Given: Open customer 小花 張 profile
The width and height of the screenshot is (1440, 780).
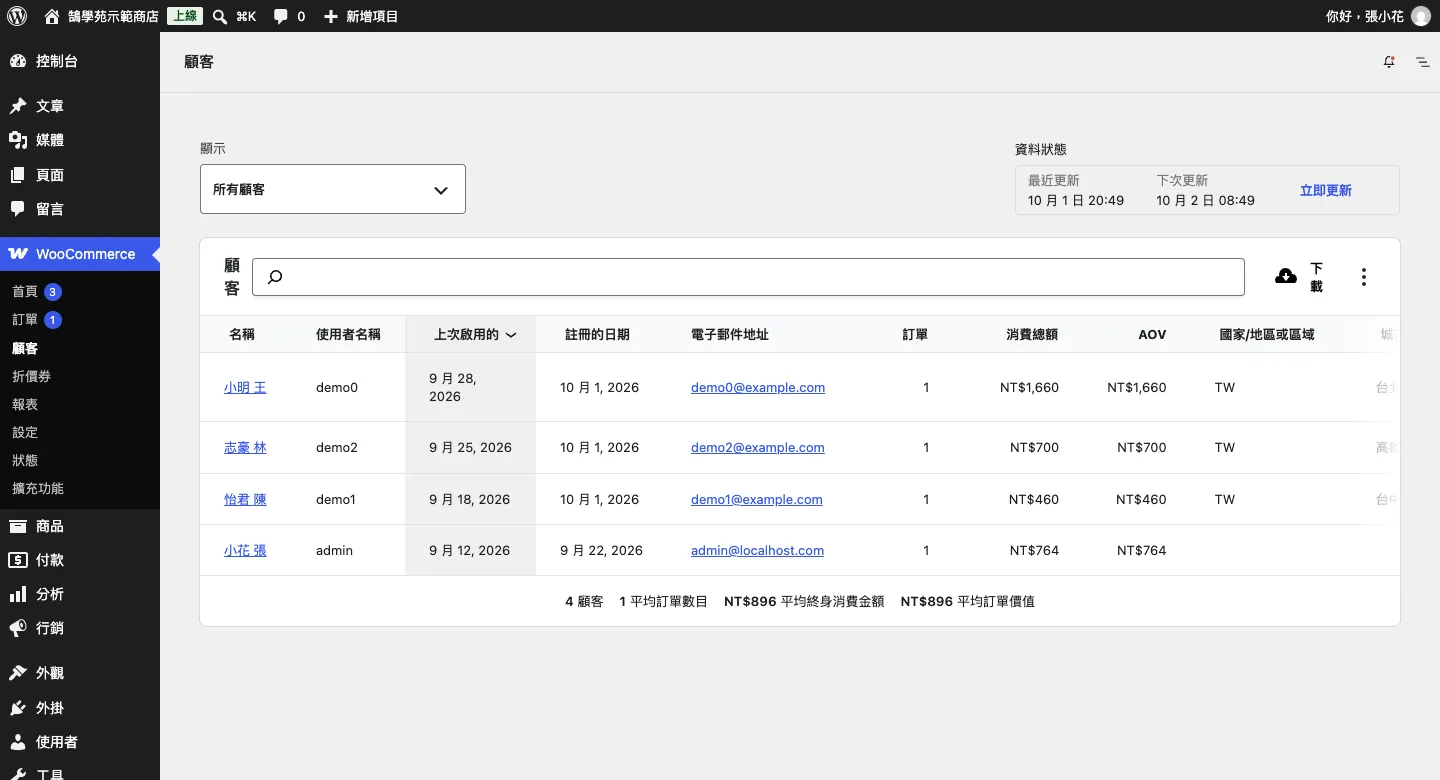Looking at the screenshot, I should click(x=245, y=551).
